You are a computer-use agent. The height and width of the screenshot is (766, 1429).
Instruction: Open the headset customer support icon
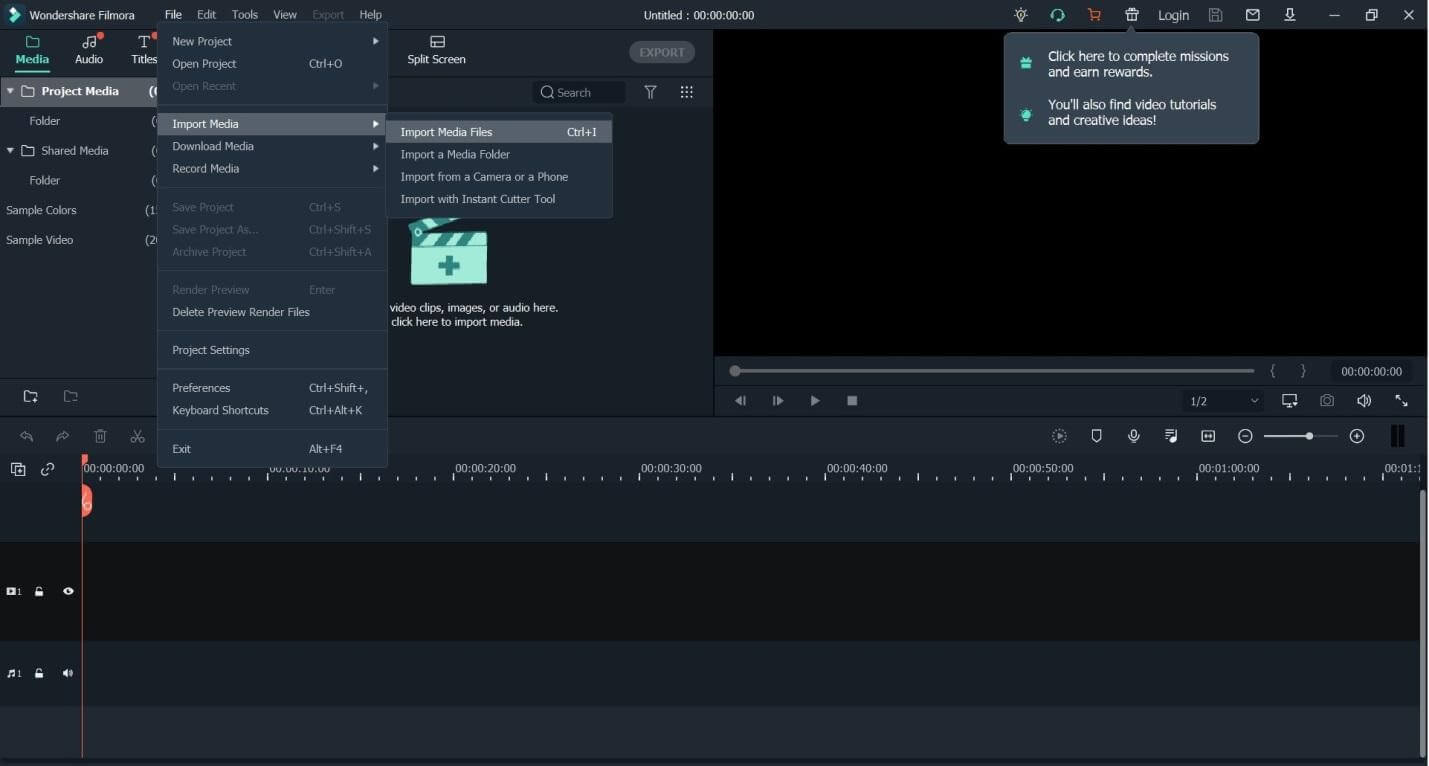(1057, 15)
